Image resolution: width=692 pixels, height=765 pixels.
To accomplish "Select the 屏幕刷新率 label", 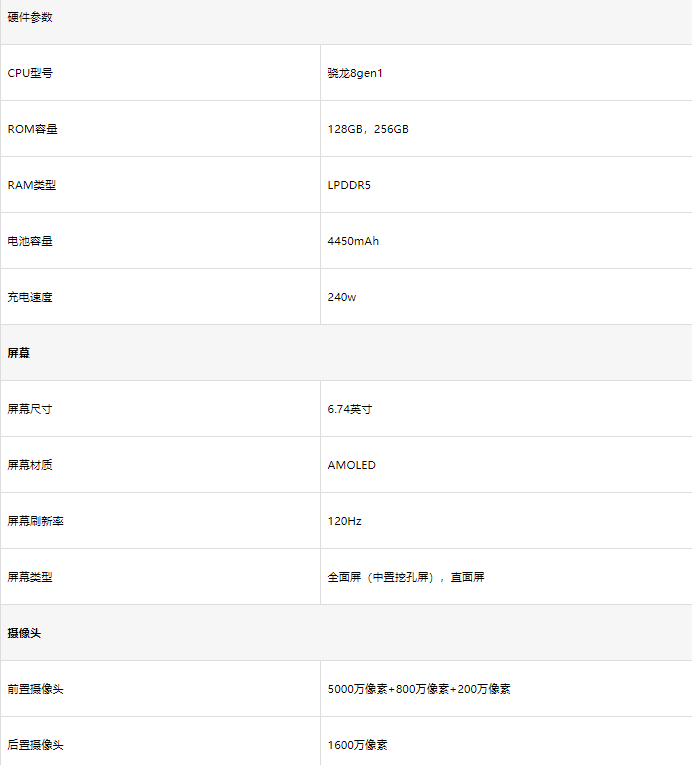I will tap(36, 521).
